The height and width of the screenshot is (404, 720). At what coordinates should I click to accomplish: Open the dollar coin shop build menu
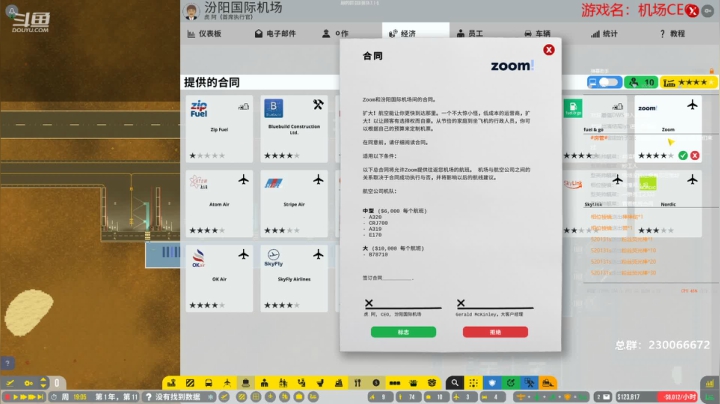tap(376, 383)
